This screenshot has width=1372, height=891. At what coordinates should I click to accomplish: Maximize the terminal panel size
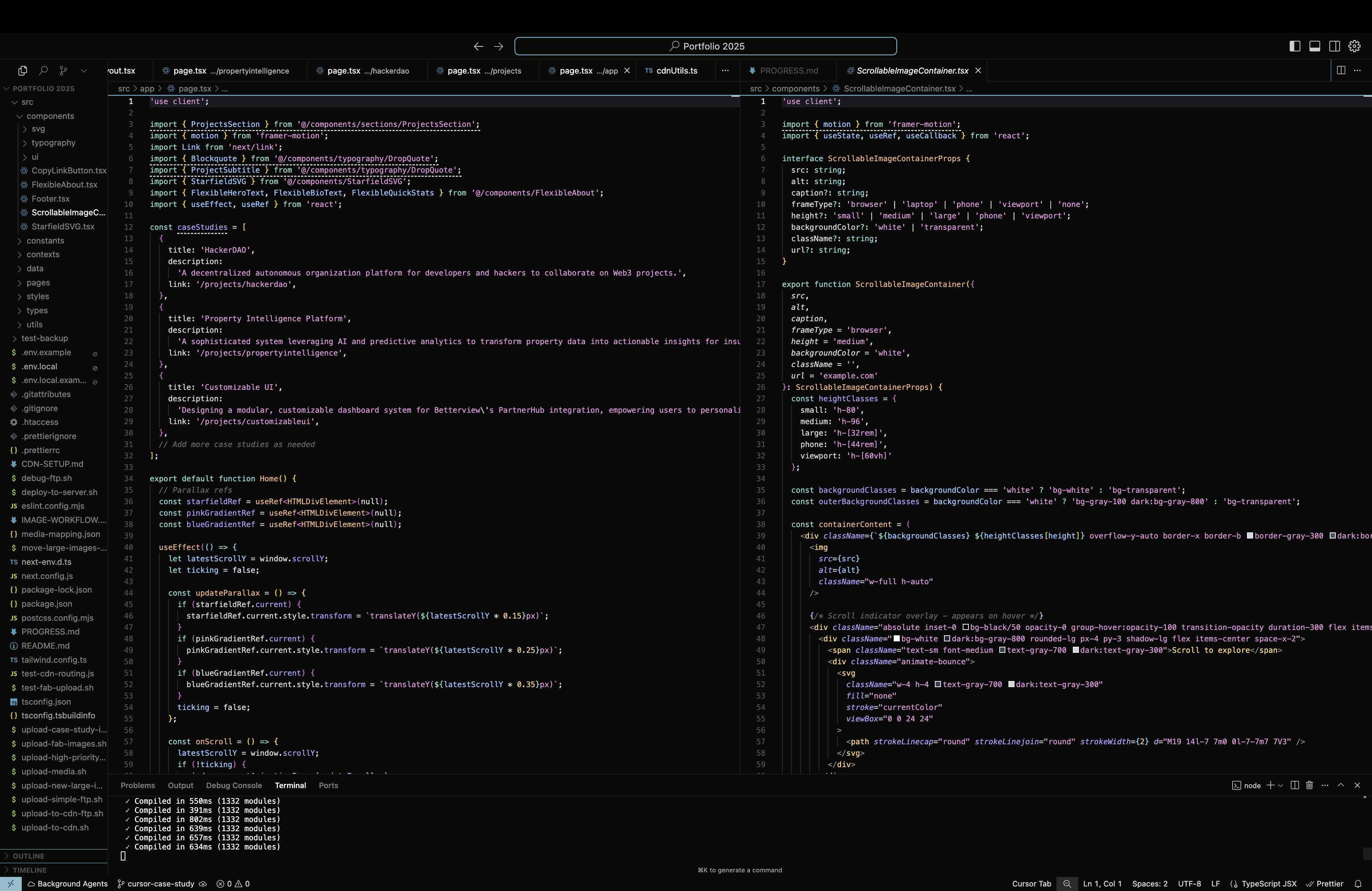1341,785
